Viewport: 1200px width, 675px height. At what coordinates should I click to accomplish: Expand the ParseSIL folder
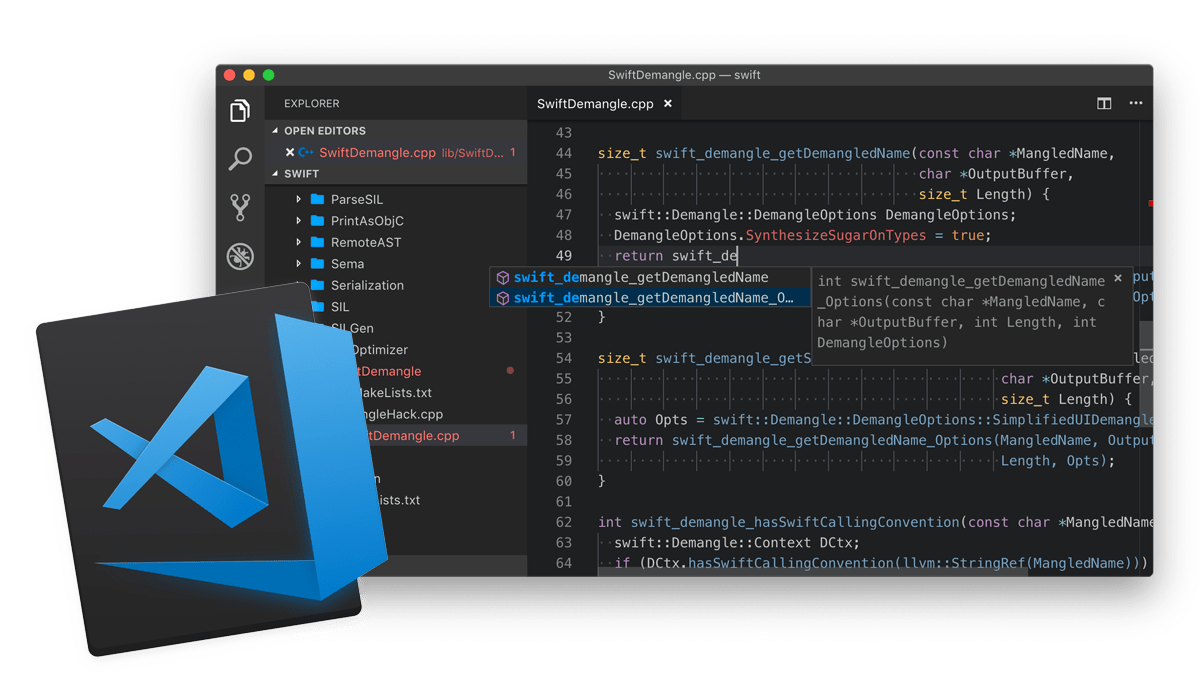(298, 199)
